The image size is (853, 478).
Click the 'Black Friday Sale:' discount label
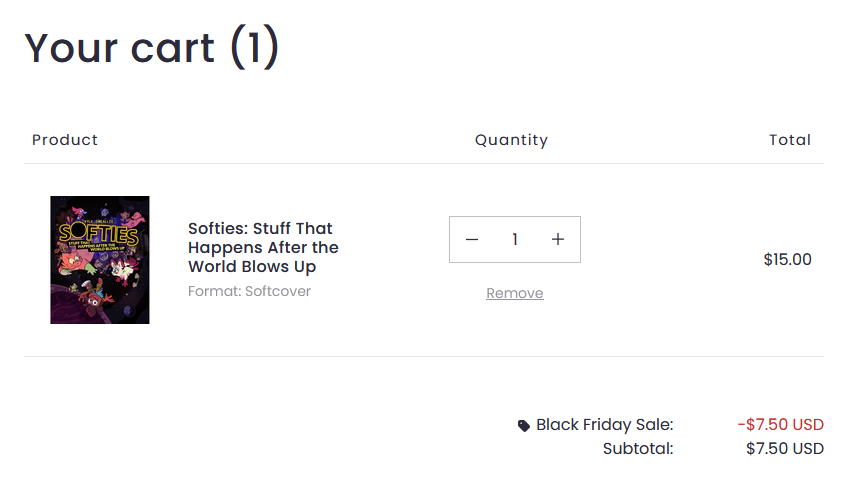605,425
